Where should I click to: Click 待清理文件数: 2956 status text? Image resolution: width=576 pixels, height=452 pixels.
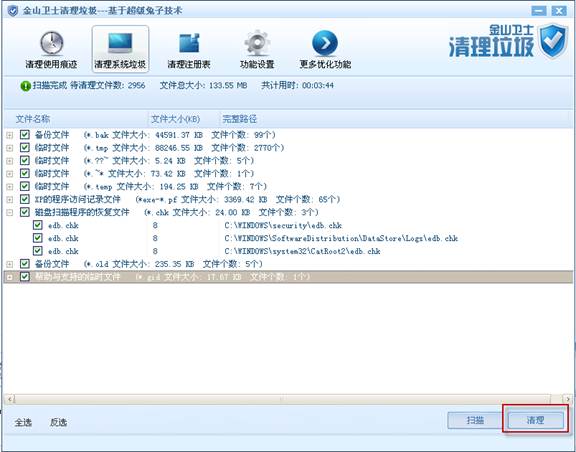[x=108, y=86]
